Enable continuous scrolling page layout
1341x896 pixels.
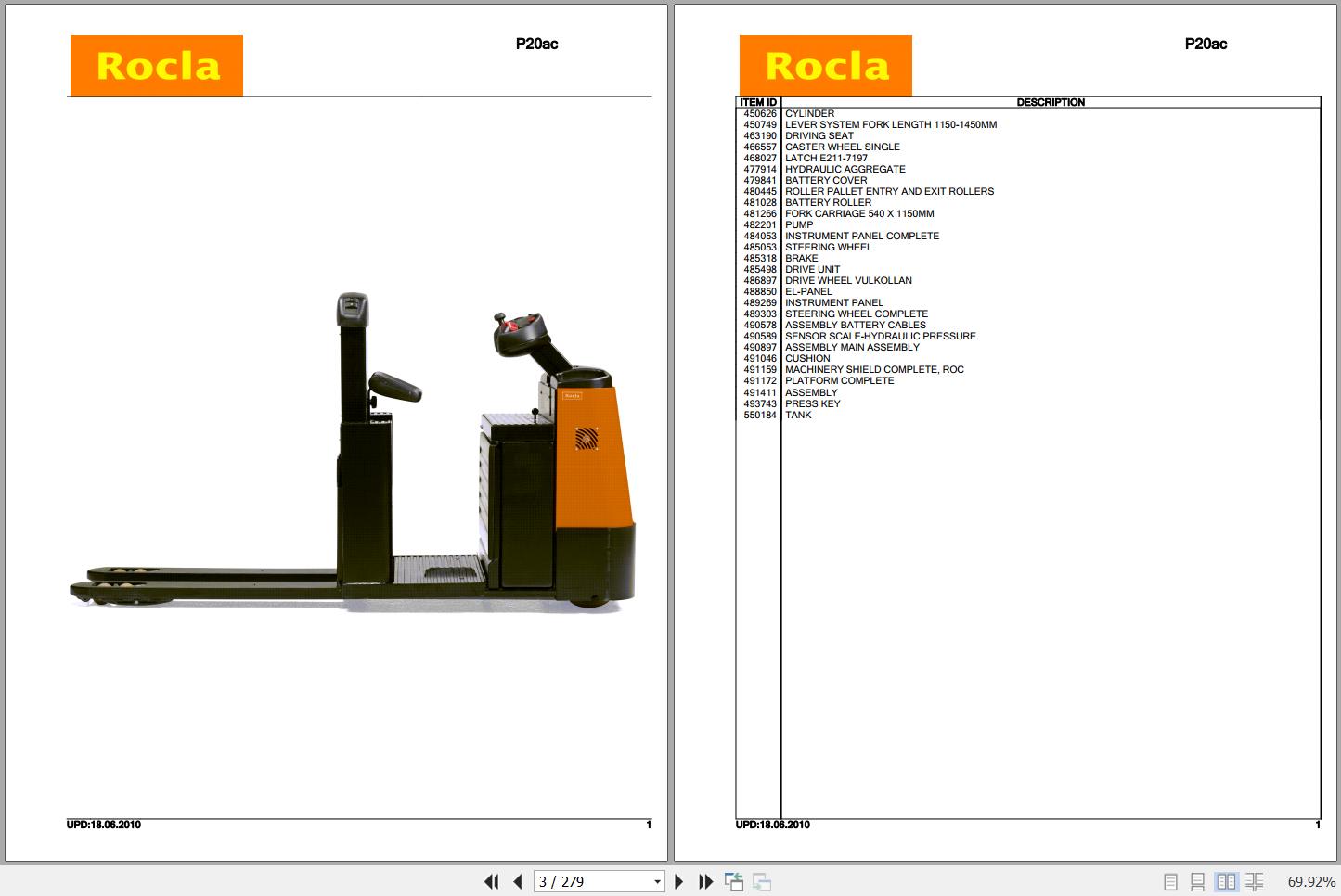(1197, 881)
